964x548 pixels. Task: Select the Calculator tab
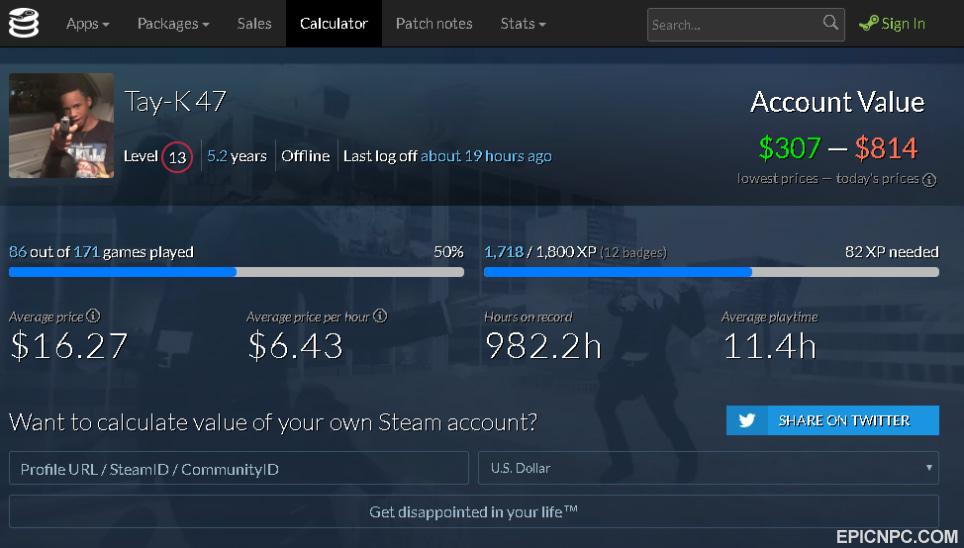[x=334, y=23]
